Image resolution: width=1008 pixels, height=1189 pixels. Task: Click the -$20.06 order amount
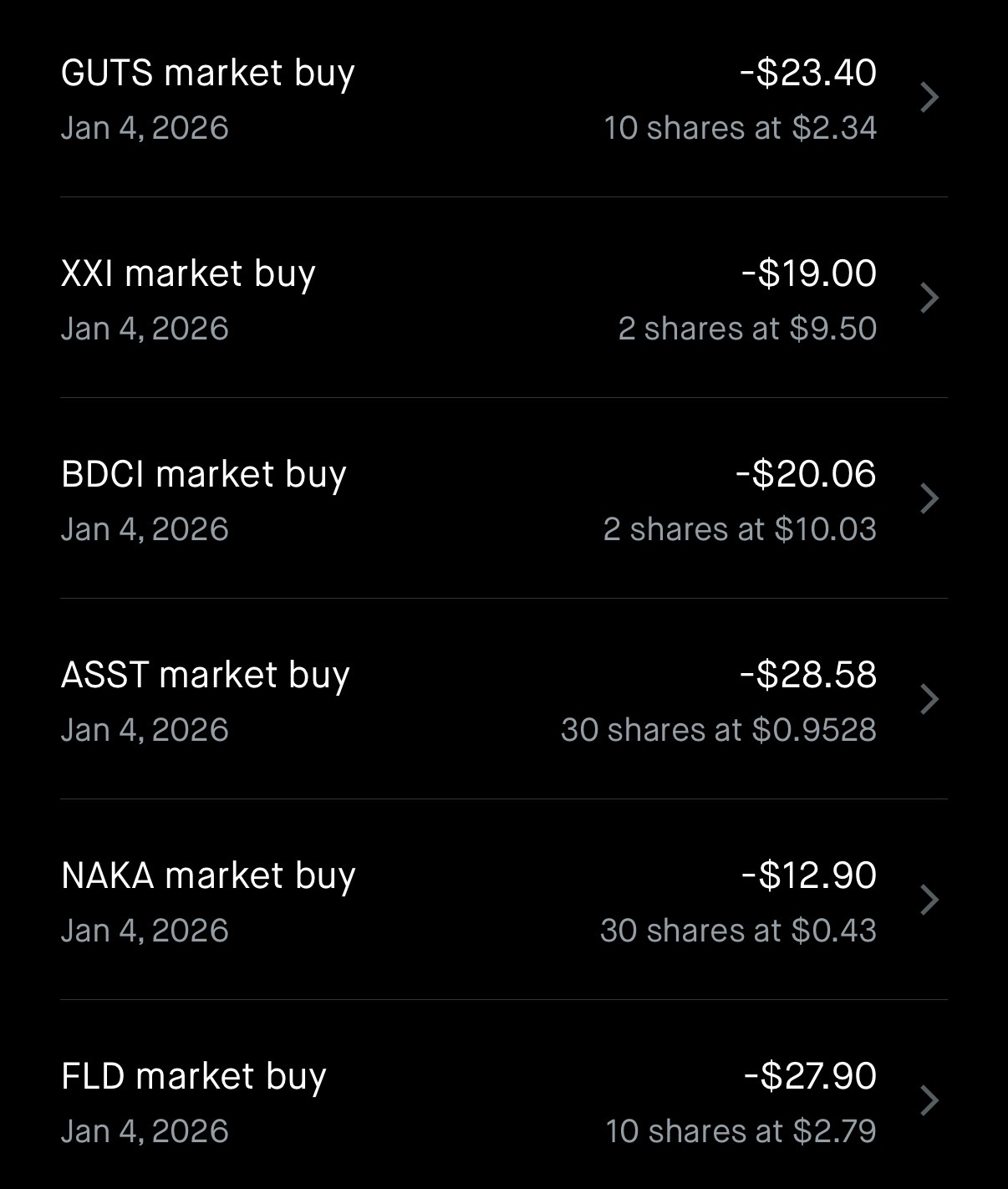pos(807,474)
